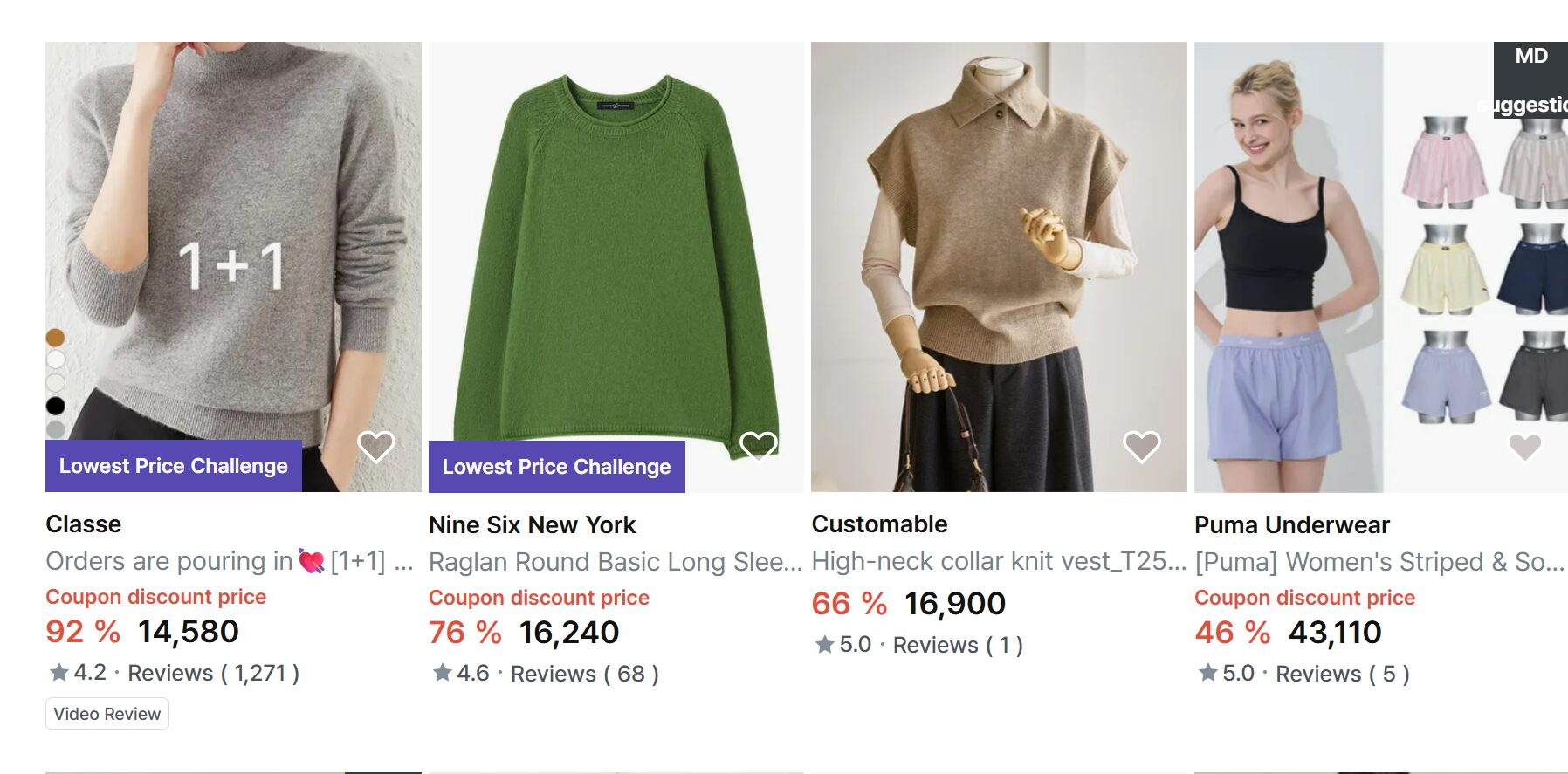Choose the black color swatch on Classe sweater

click(55, 406)
